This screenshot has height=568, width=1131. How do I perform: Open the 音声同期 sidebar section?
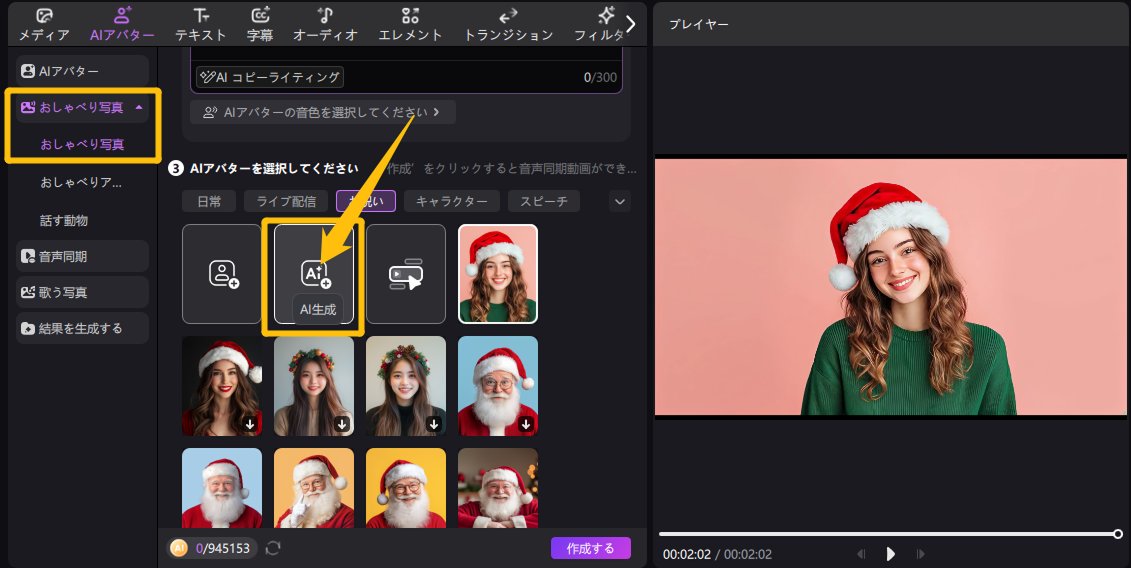click(x=82, y=256)
